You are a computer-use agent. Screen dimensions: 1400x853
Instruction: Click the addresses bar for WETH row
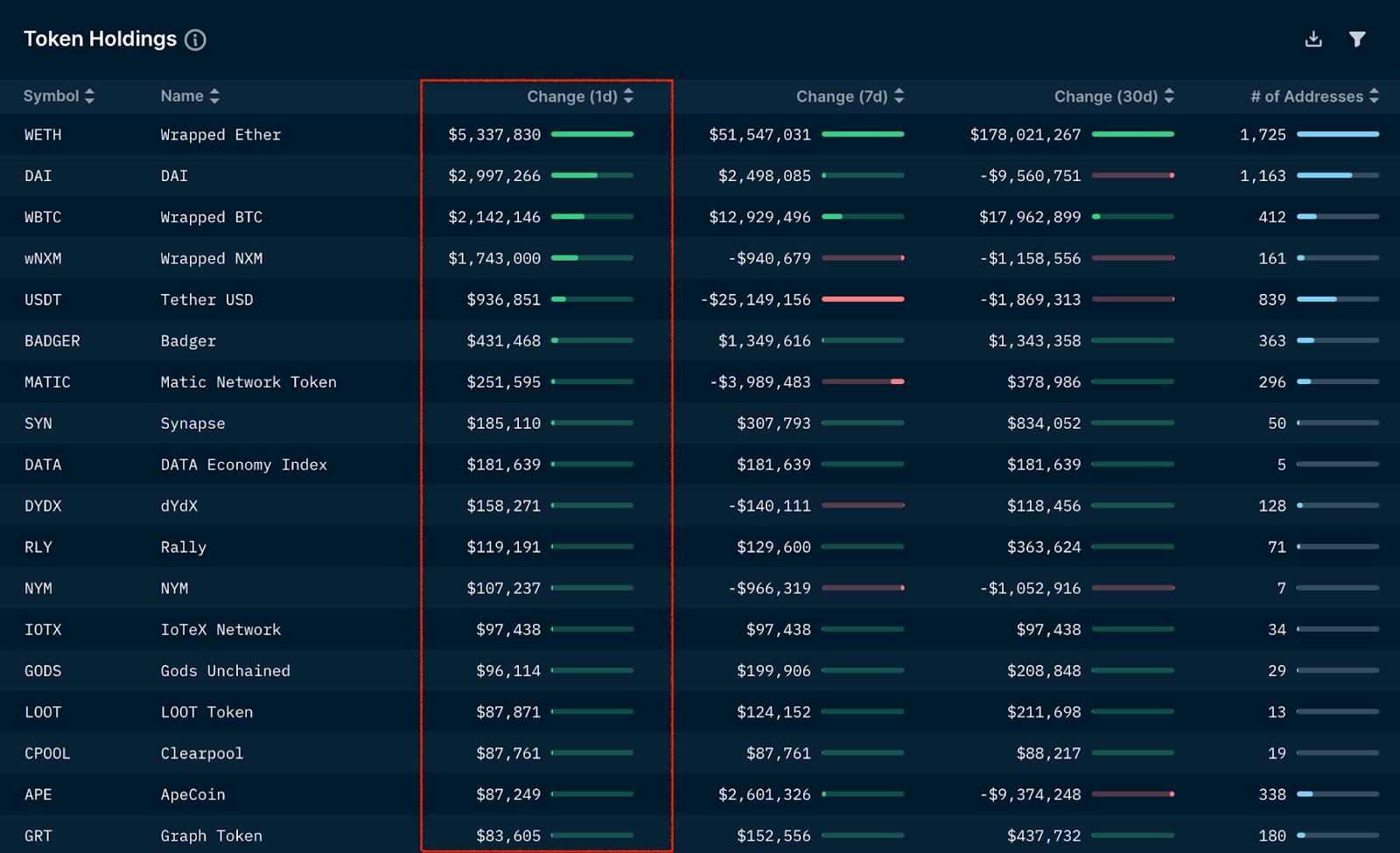pyautogui.click(x=1338, y=134)
